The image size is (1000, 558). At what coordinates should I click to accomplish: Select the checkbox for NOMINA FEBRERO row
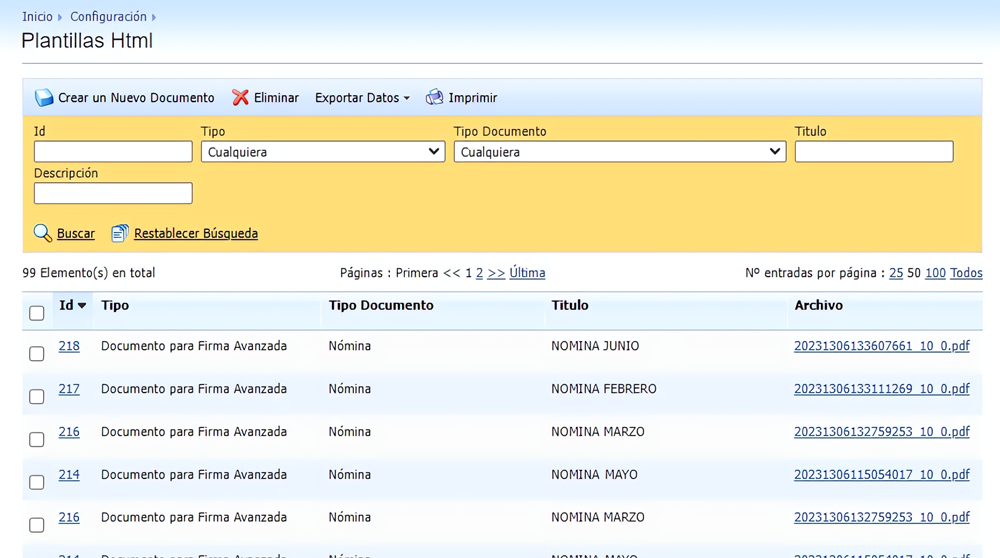(37, 397)
